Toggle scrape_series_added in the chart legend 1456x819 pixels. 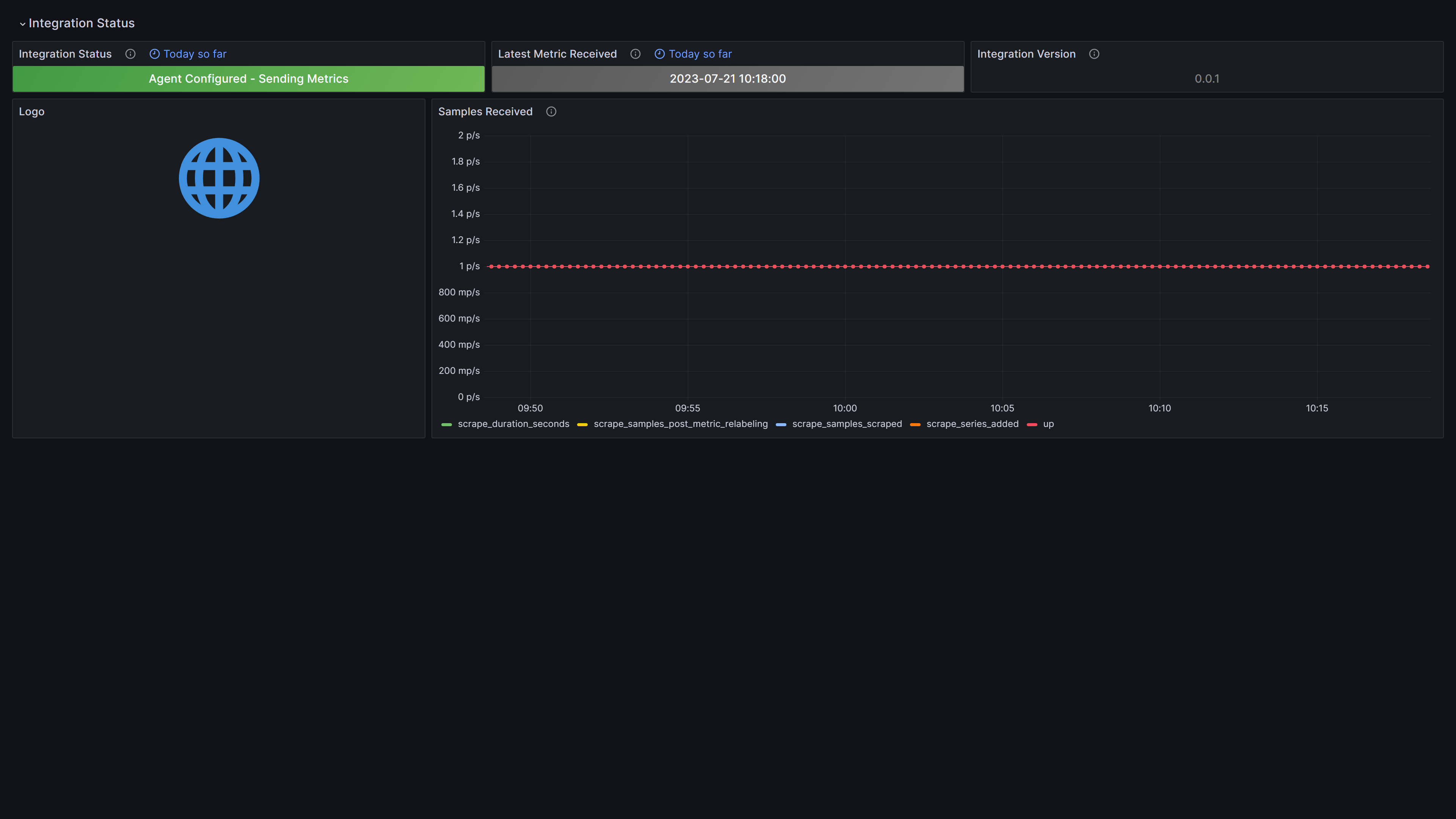(972, 424)
